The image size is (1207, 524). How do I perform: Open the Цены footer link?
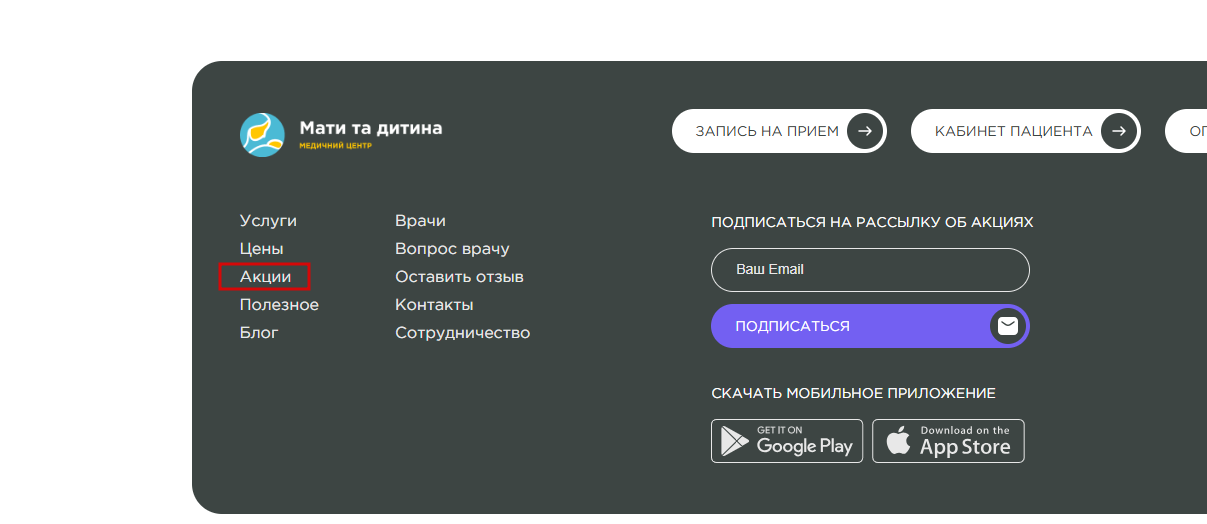pos(262,249)
